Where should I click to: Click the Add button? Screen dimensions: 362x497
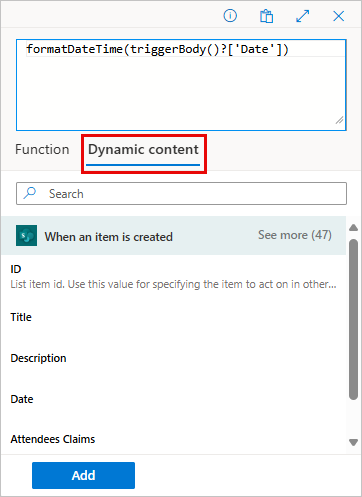coord(83,475)
